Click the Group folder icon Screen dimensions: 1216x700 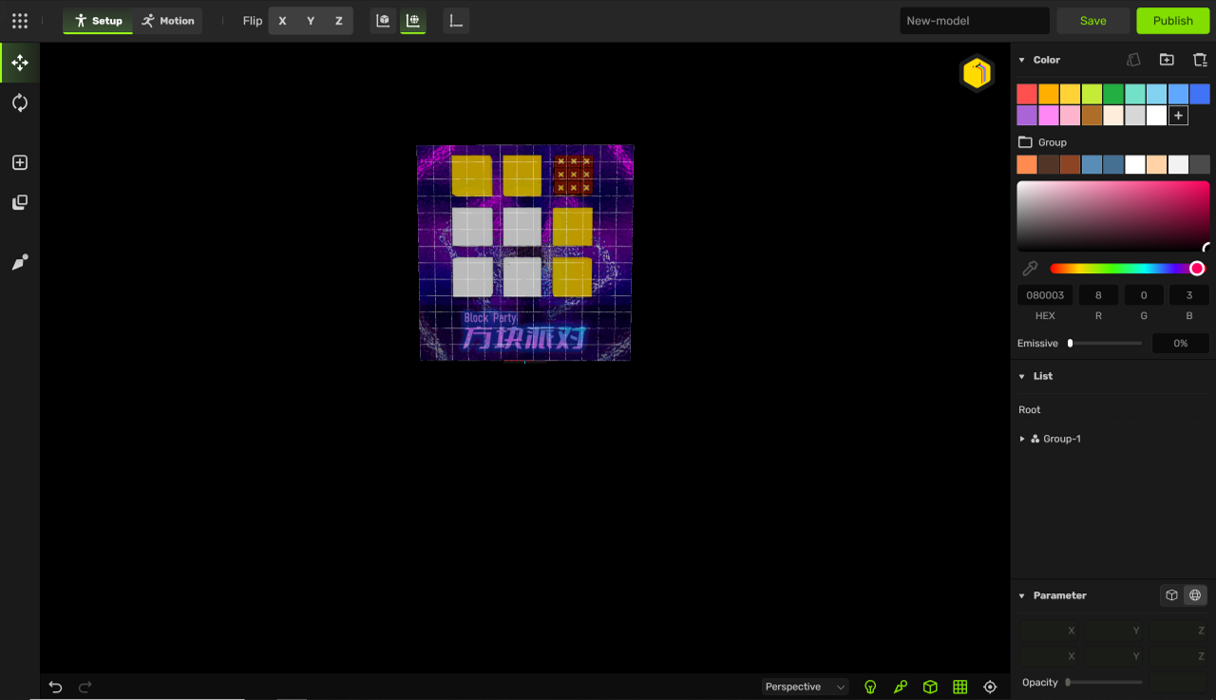tap(1025, 142)
